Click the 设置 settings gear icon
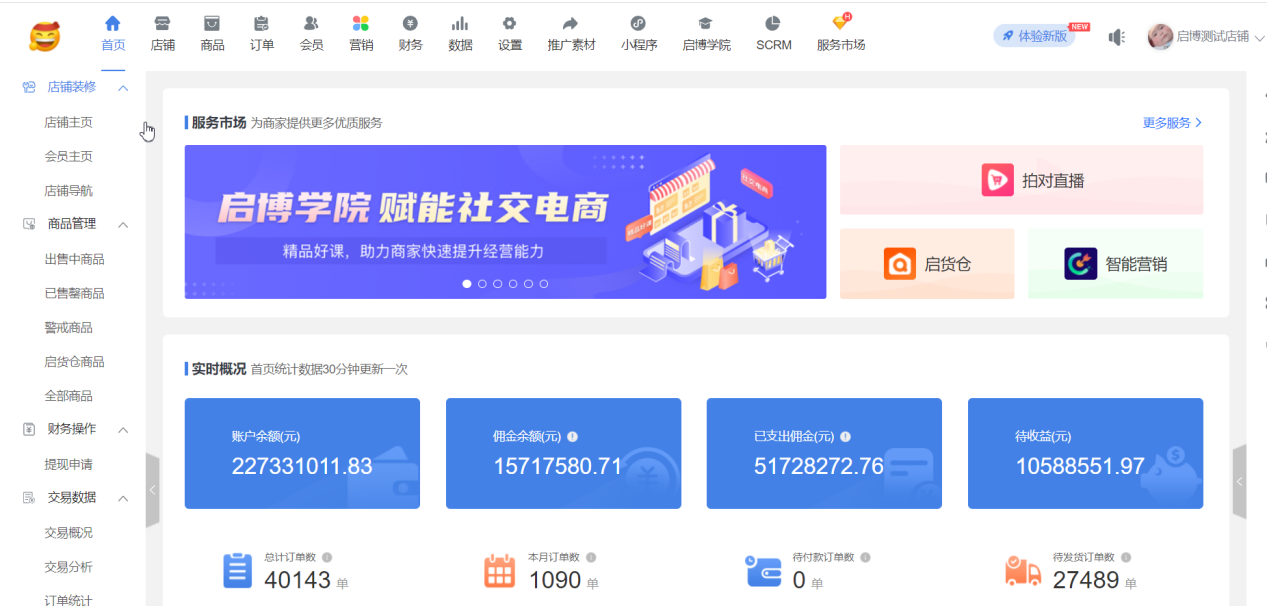Viewport: 1267px width, 606px height. [x=510, y=24]
